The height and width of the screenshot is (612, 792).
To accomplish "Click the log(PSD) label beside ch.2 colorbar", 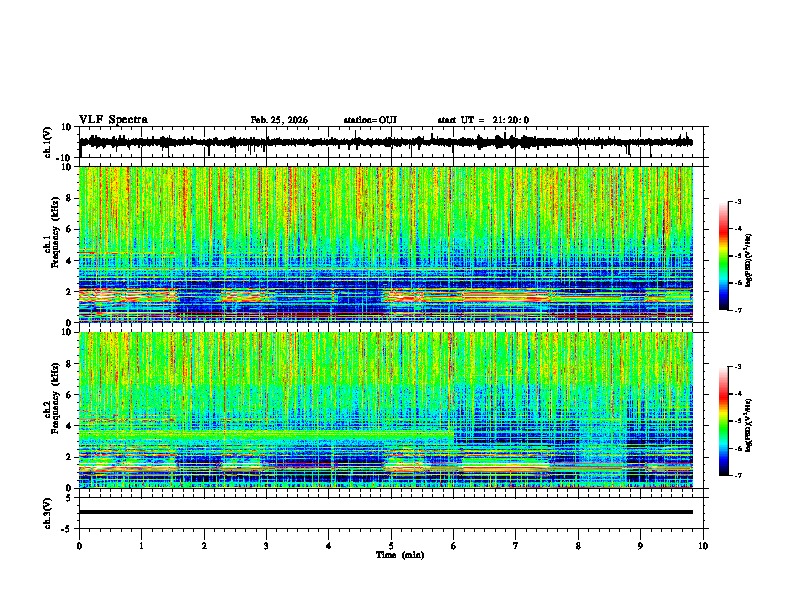I will pyautogui.click(x=748, y=425).
